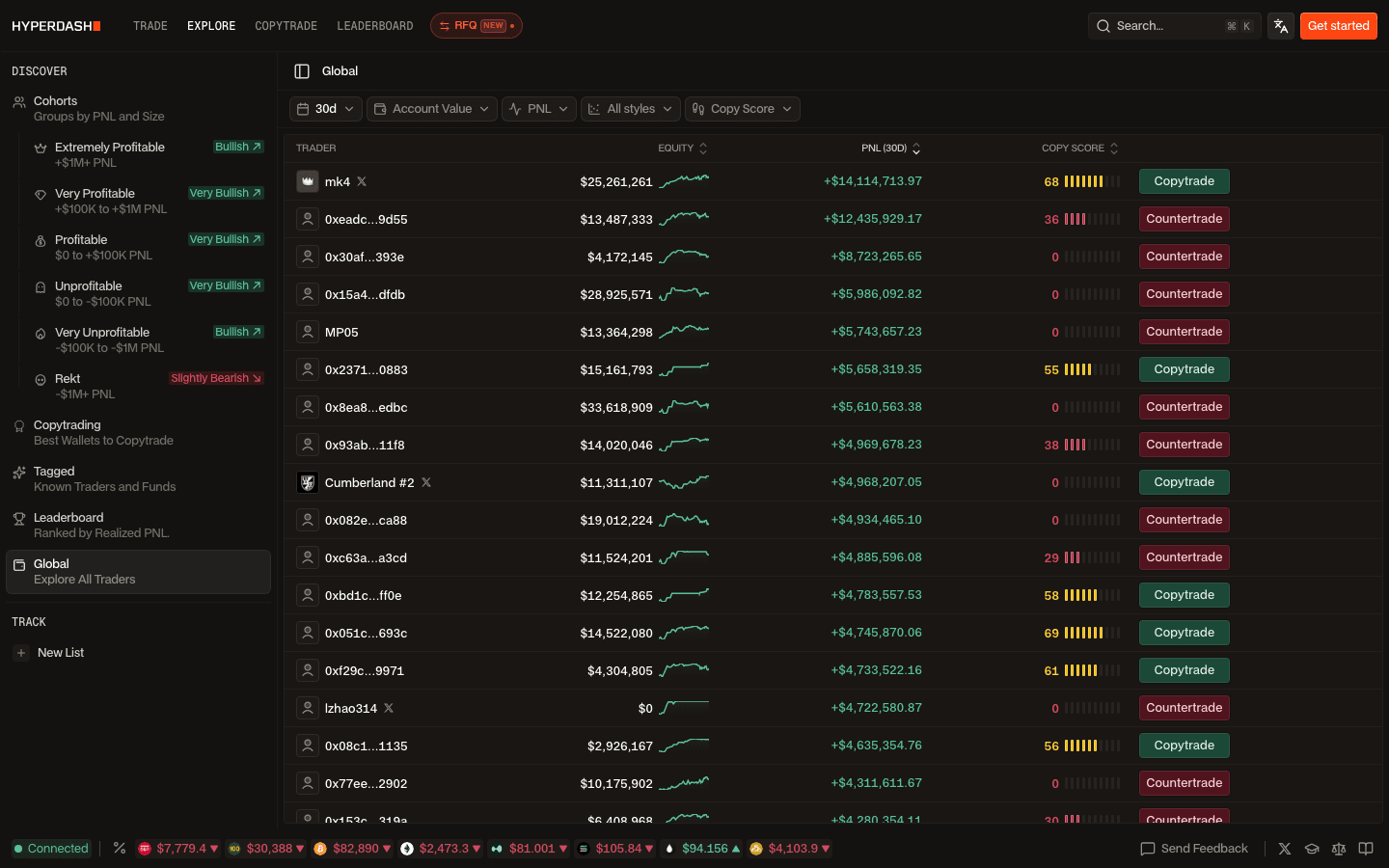Click the percent icon in status bar
The height and width of the screenshot is (868, 1389).
click(x=120, y=848)
